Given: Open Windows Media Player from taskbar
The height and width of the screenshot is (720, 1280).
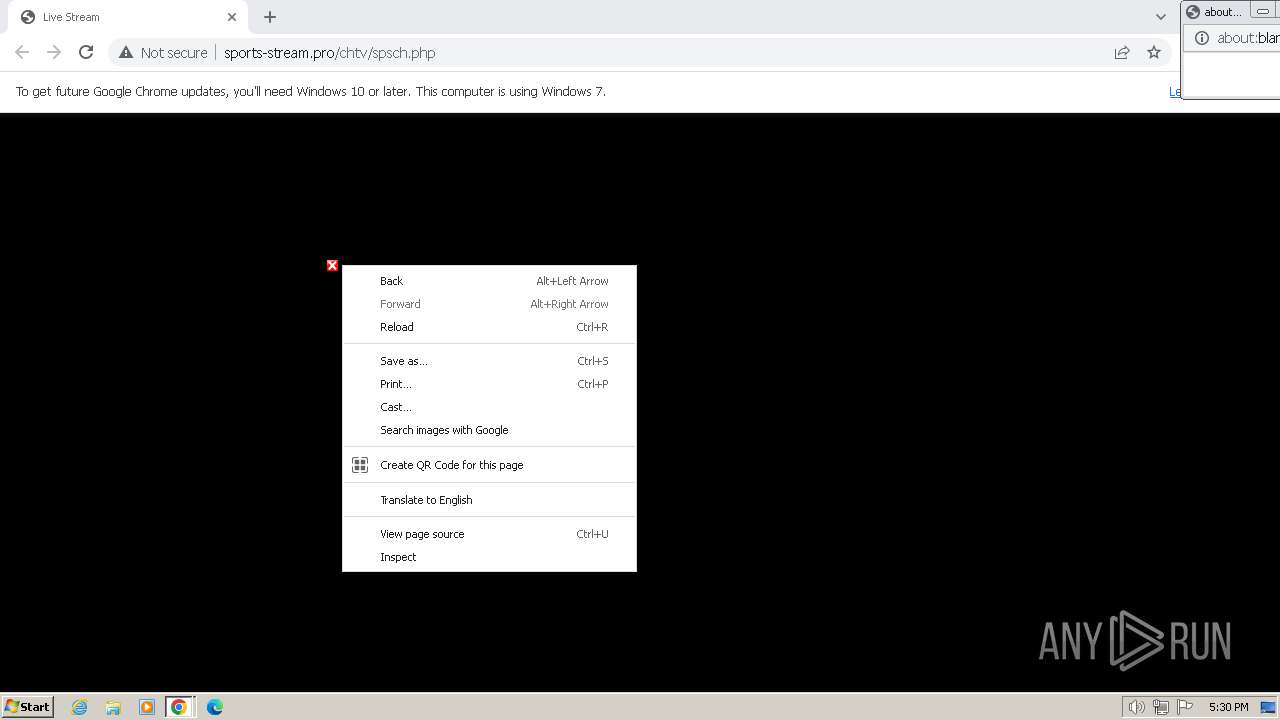Looking at the screenshot, I should 146,707.
